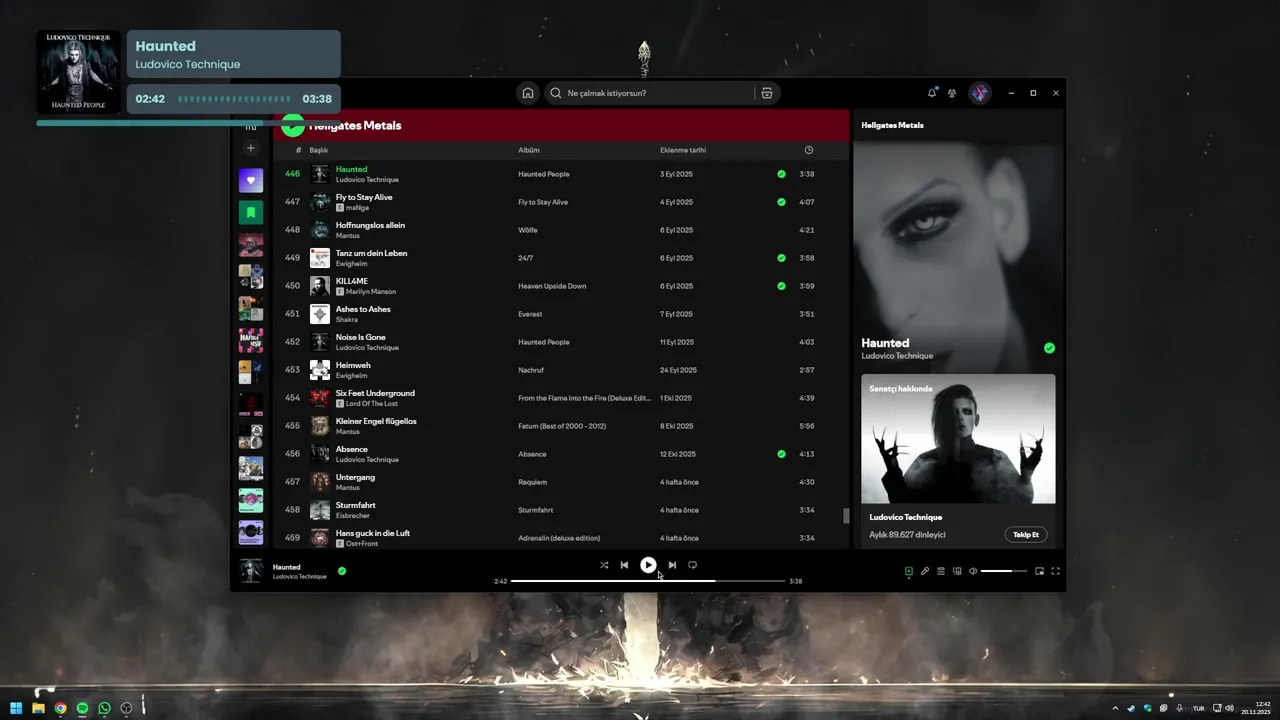The height and width of the screenshot is (720, 1280).
Task: Toggle the Now Playing view panel
Action: point(909,571)
